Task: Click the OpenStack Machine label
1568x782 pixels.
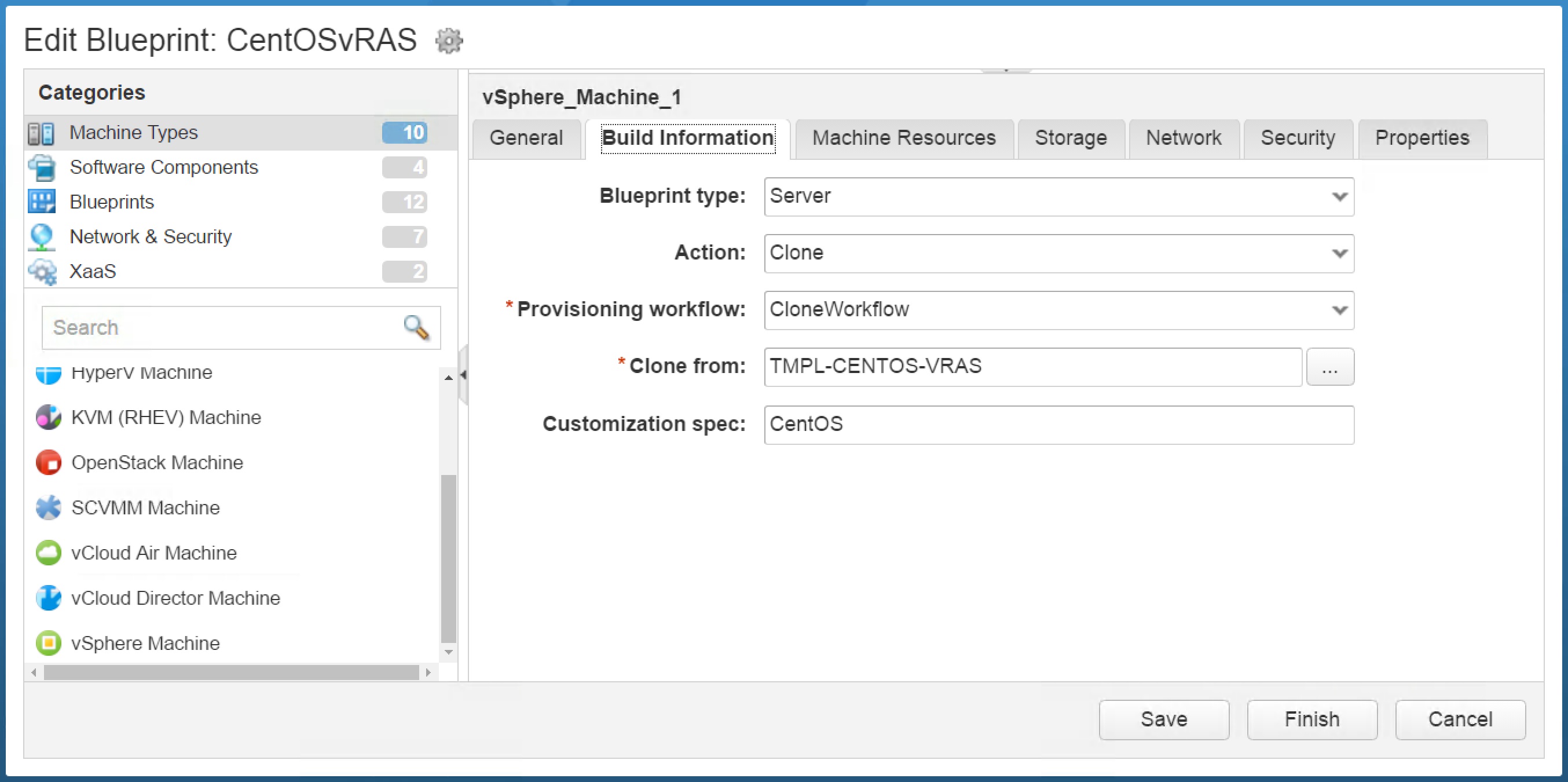Action: [x=157, y=462]
